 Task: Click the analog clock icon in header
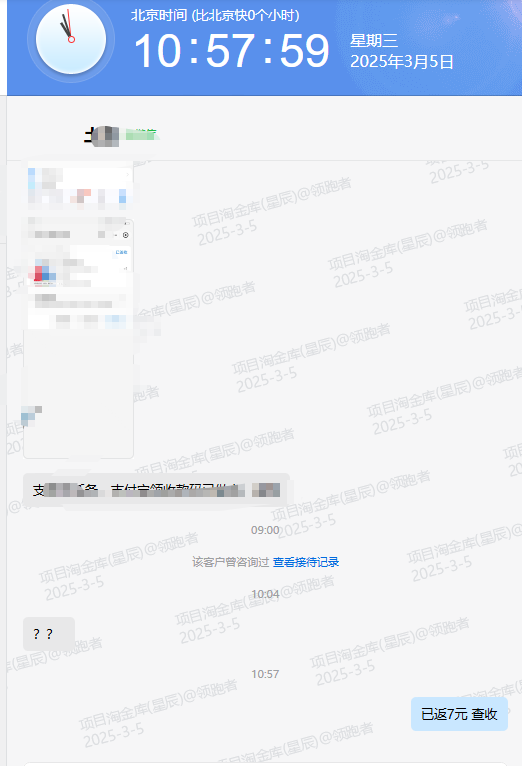[x=71, y=39]
